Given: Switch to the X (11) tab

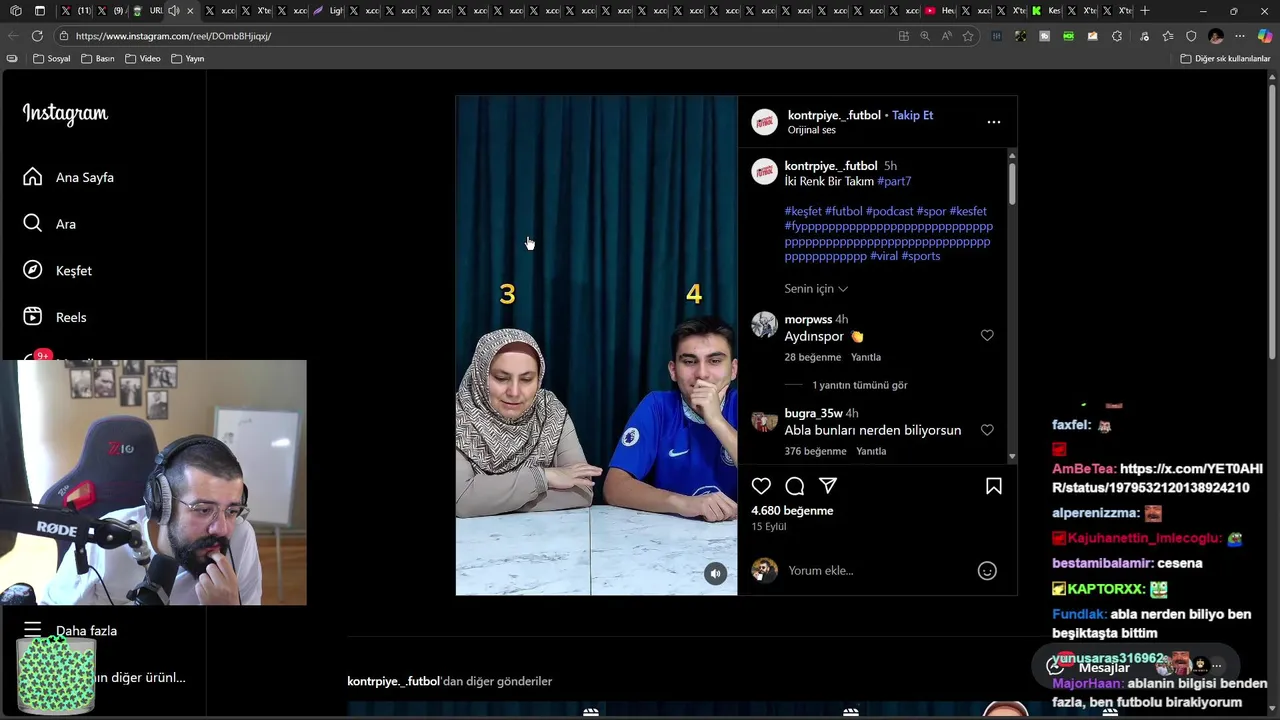Looking at the screenshot, I should tap(74, 11).
